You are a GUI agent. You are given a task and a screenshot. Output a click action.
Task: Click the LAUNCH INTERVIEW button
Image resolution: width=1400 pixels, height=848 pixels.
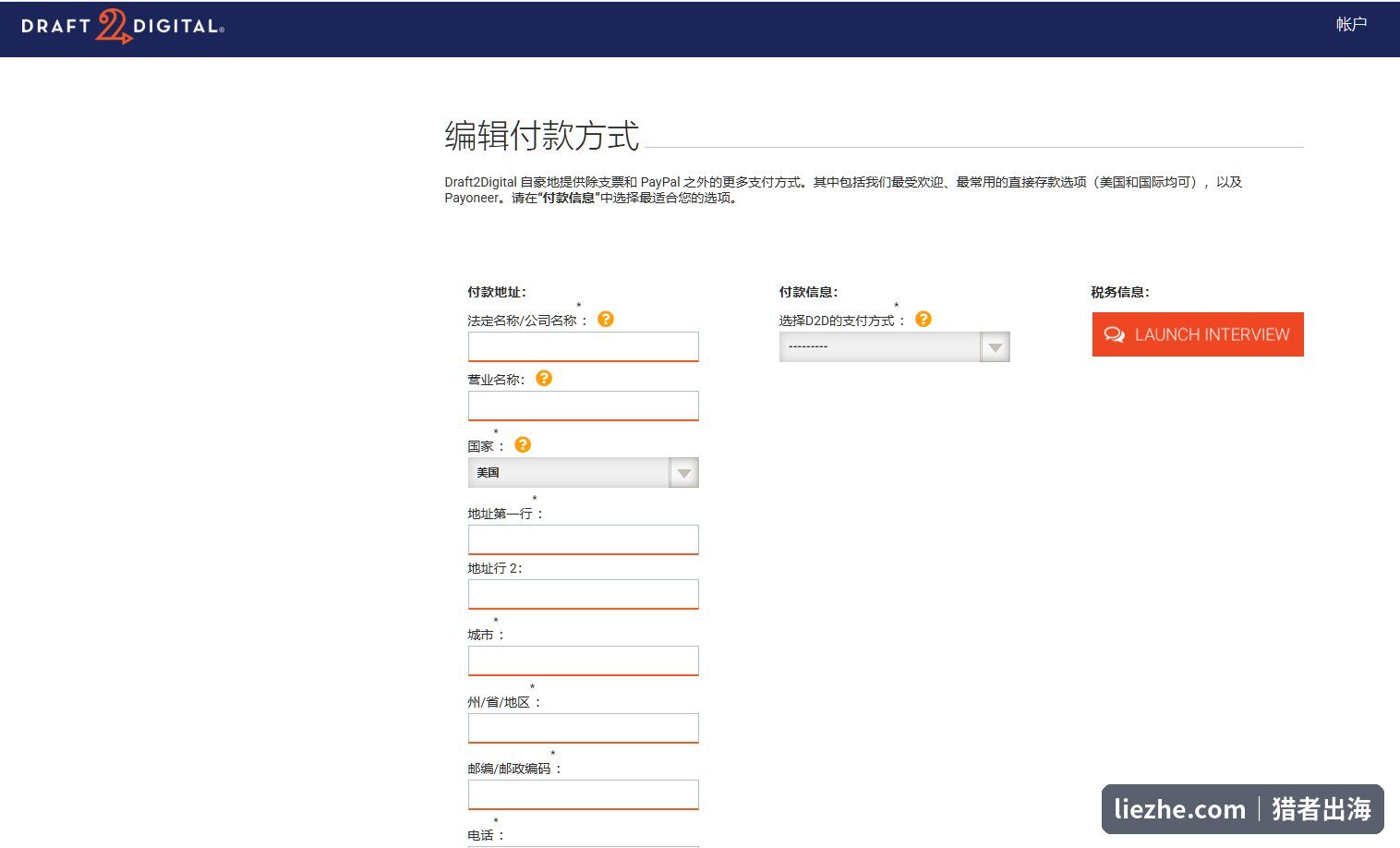click(1198, 334)
